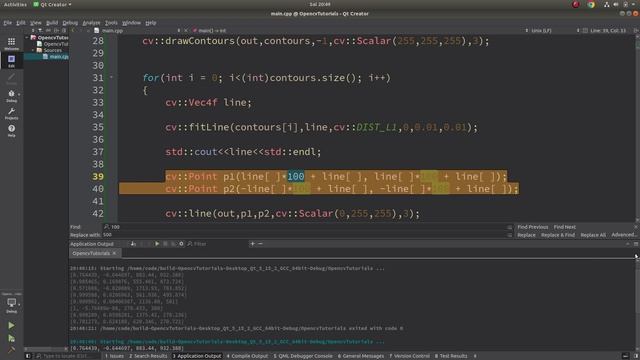Viewport: 640px width, 360px height.
Task: Open the Window menu
Action: tap(131, 23)
